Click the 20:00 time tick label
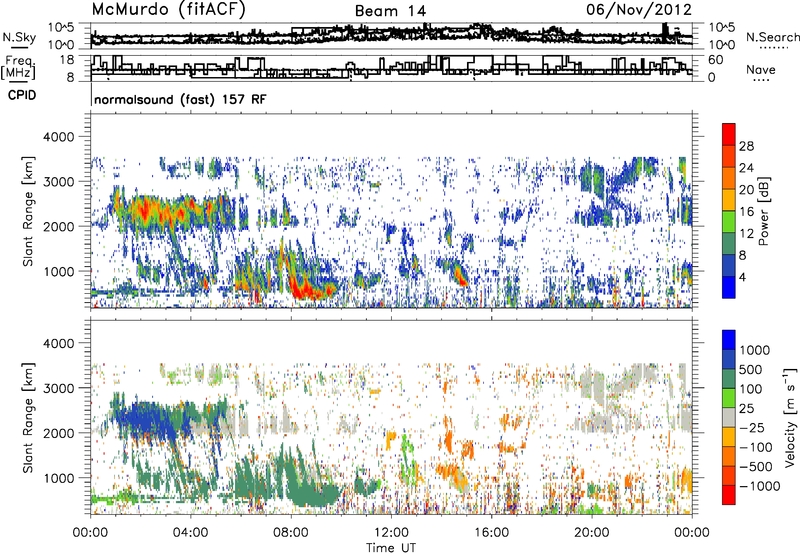Viewport: 800px width, 554px height. 592,533
